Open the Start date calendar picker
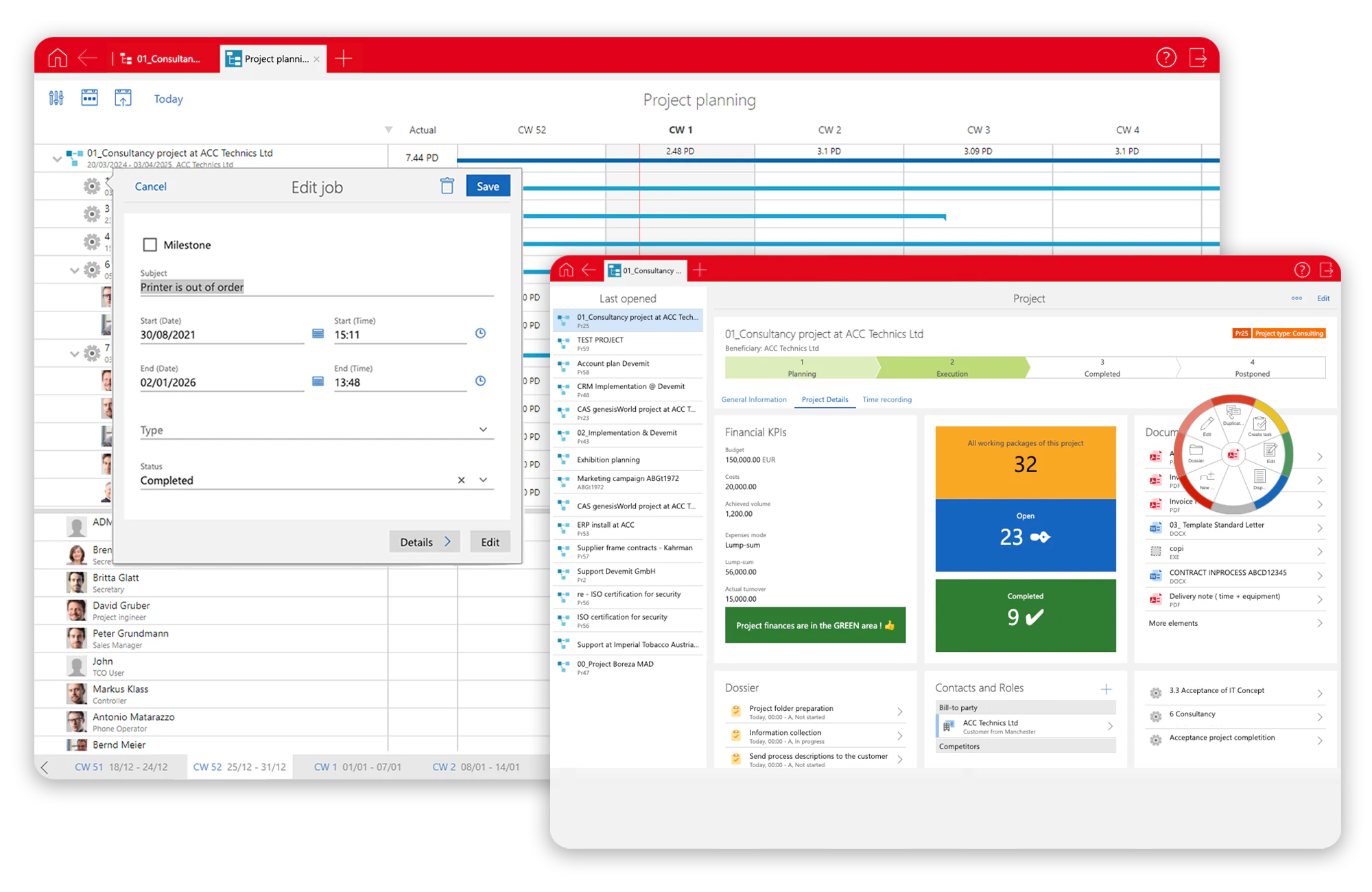1372x892 pixels. 318,333
